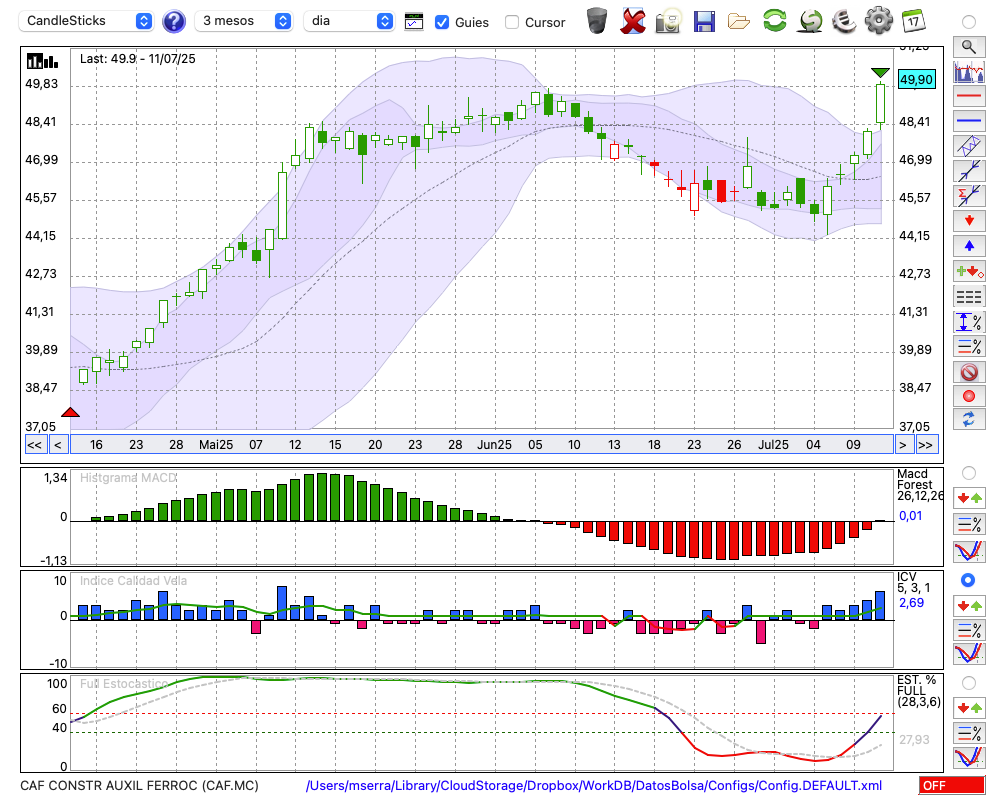Click the retracement percent tool in main sidebar

[969, 346]
